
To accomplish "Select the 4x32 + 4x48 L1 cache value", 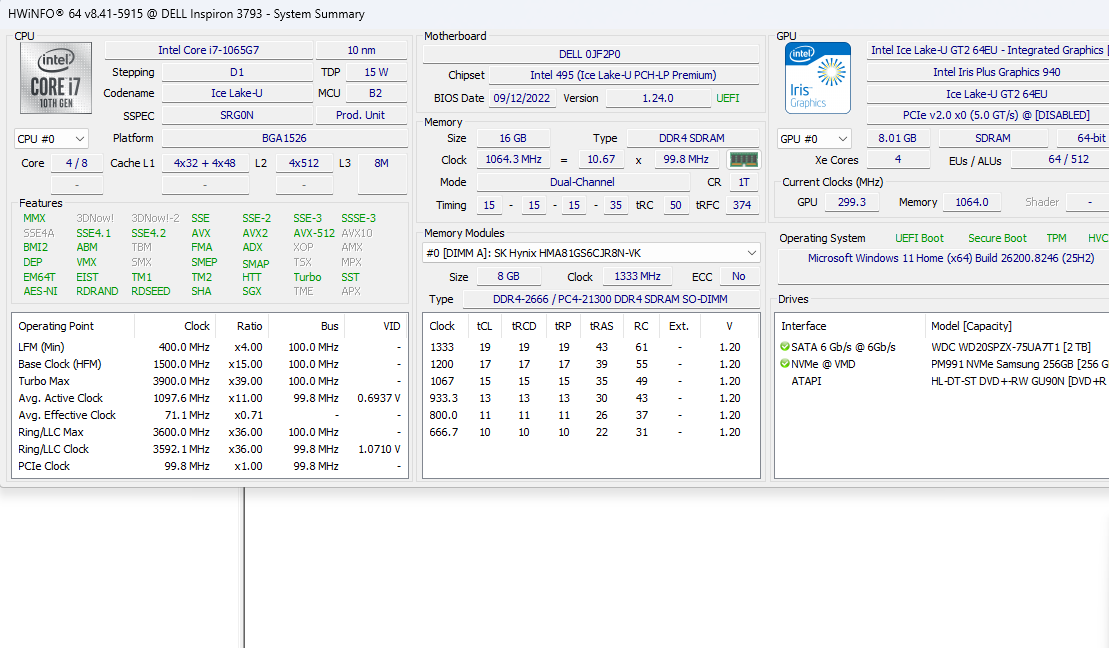I will [205, 163].
